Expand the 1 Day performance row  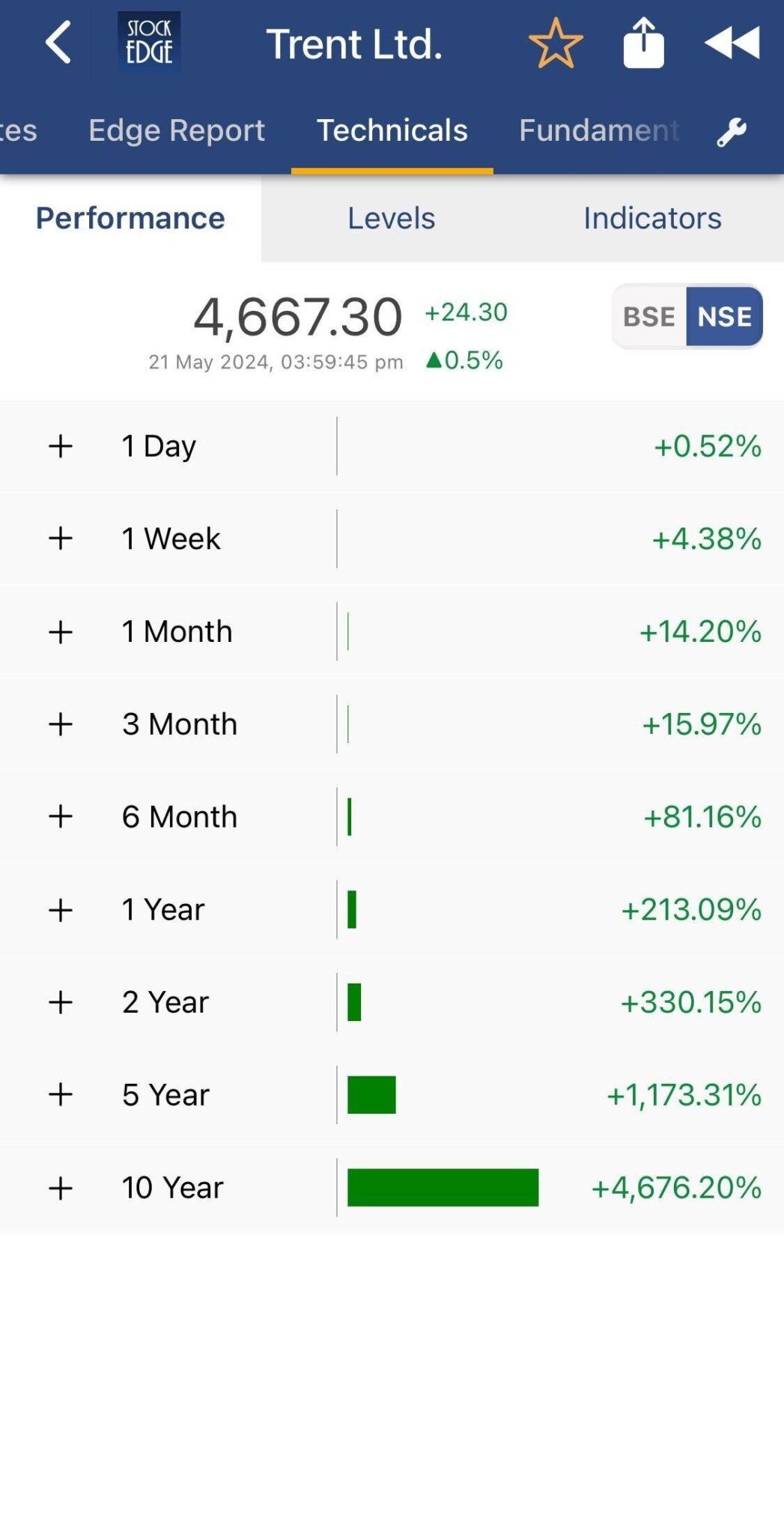click(61, 446)
